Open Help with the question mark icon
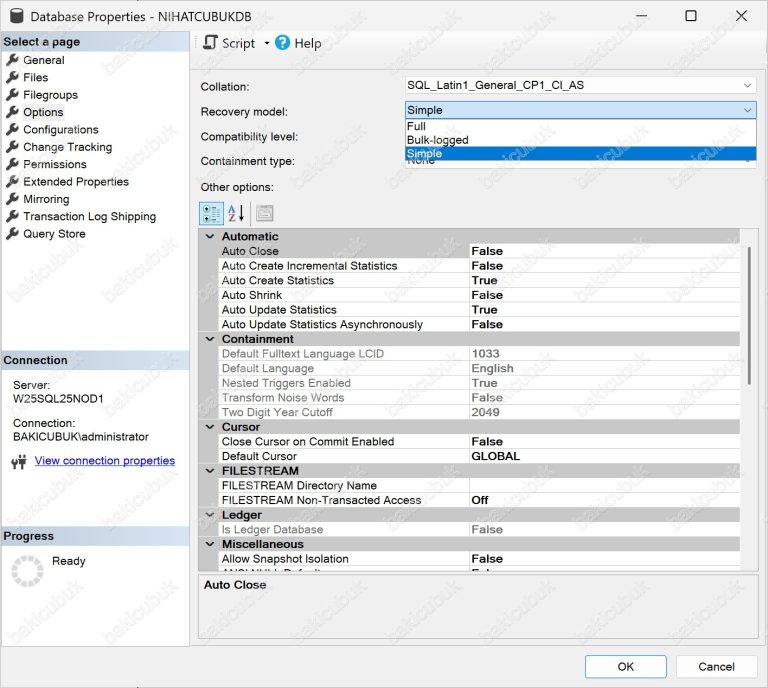 point(283,43)
